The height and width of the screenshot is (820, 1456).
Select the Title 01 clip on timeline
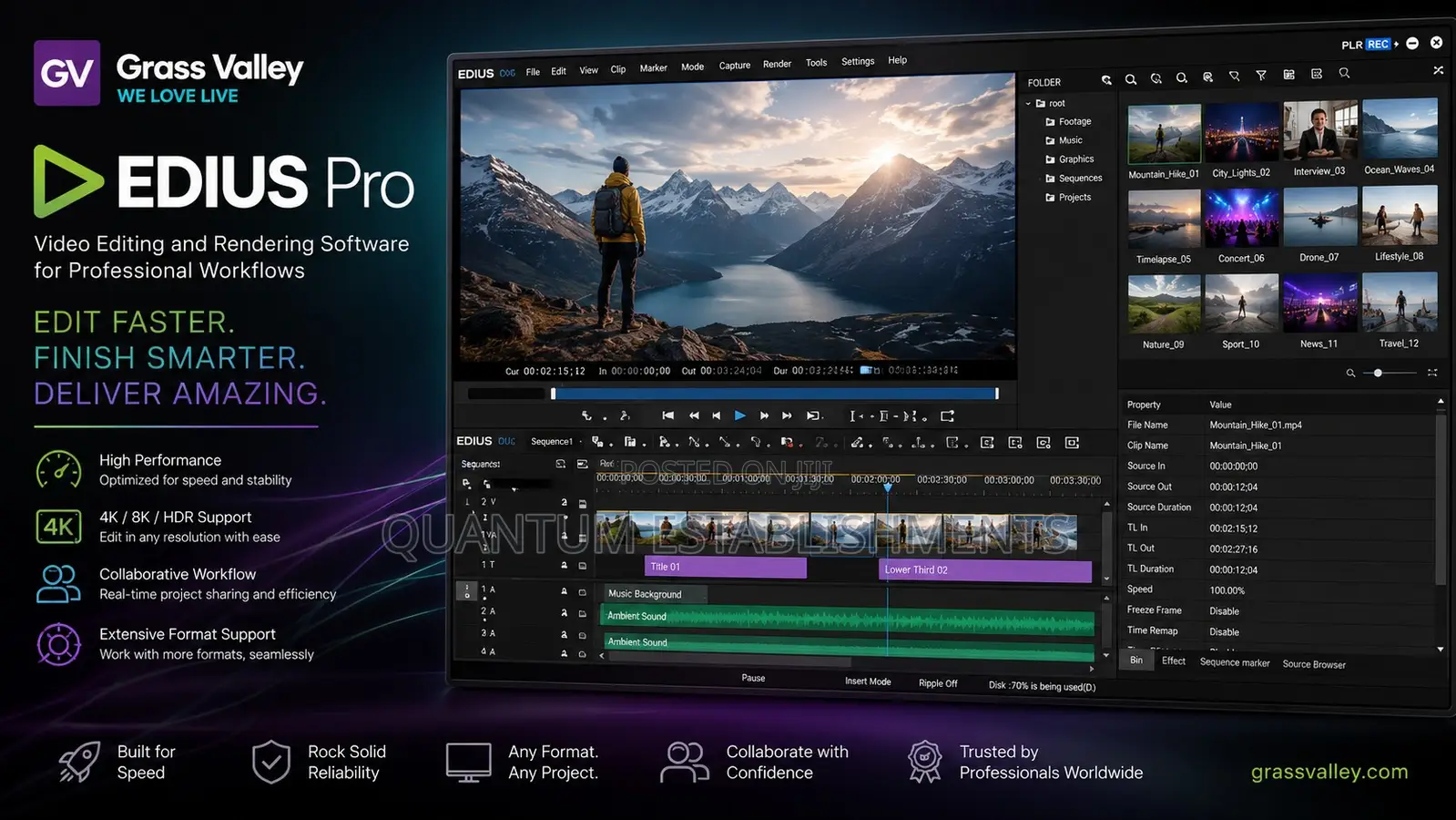tap(725, 567)
